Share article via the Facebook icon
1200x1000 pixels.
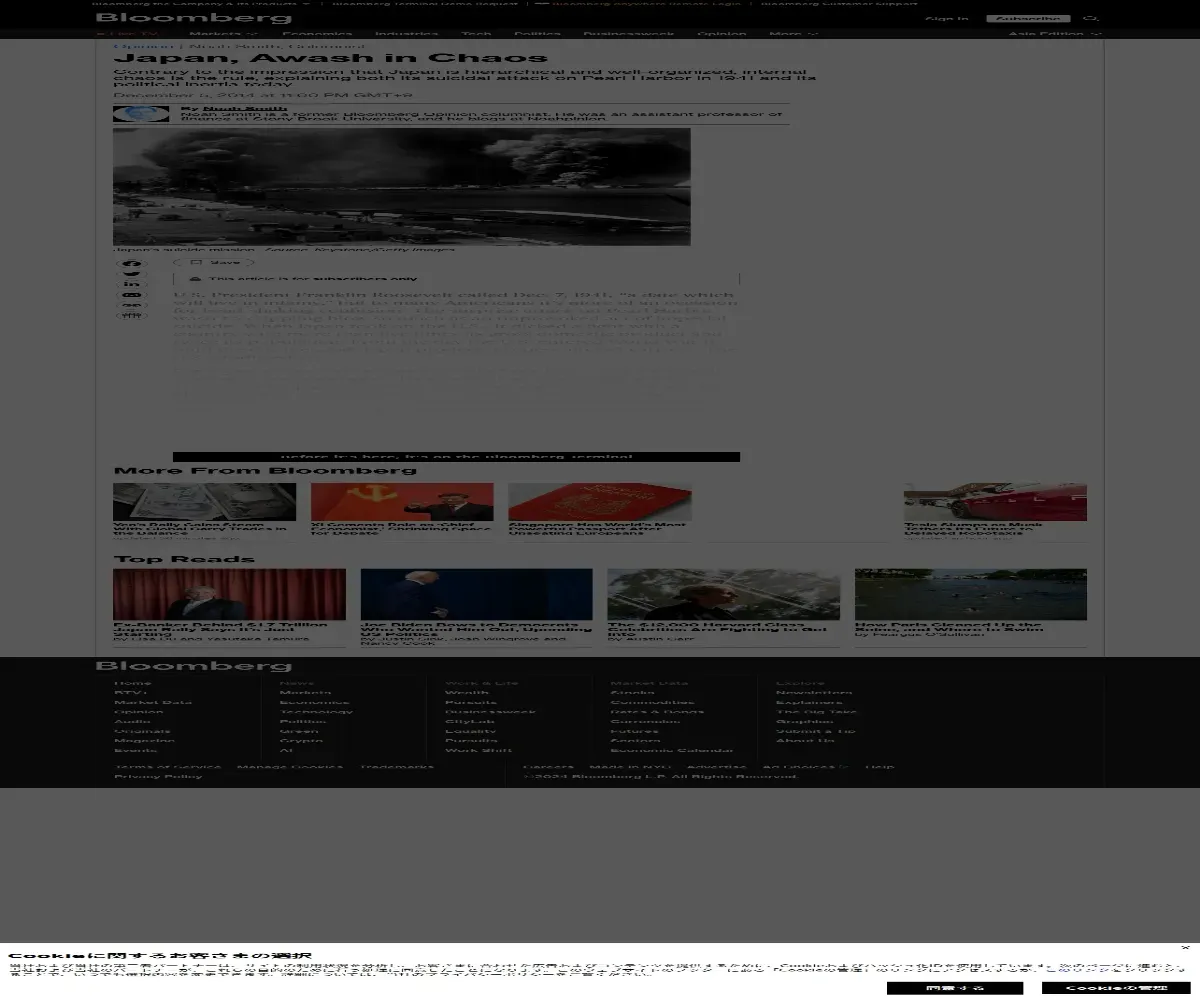click(132, 263)
